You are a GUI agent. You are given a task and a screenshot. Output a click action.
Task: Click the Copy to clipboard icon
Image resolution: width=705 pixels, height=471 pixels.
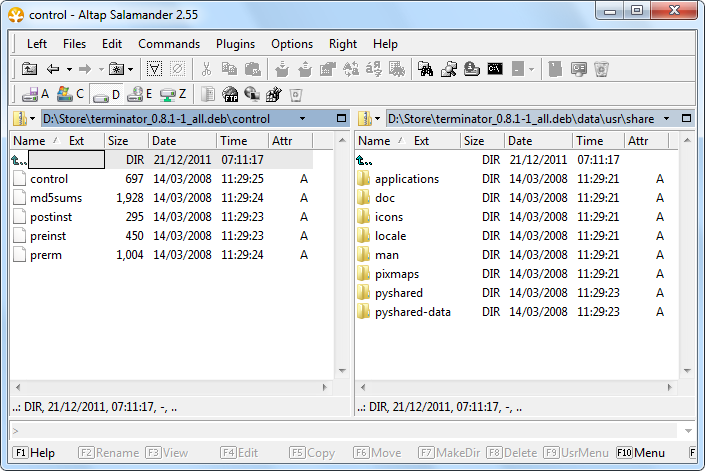click(229, 69)
